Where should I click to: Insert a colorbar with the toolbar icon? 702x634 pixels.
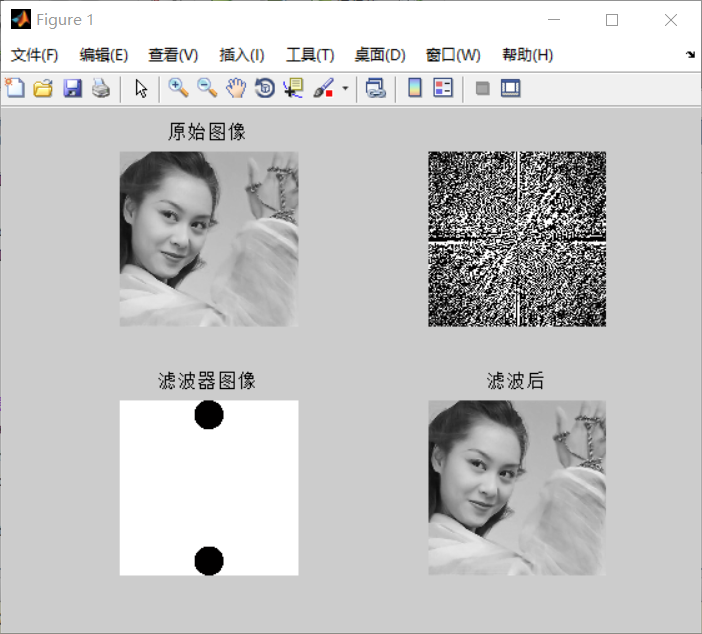click(415, 88)
